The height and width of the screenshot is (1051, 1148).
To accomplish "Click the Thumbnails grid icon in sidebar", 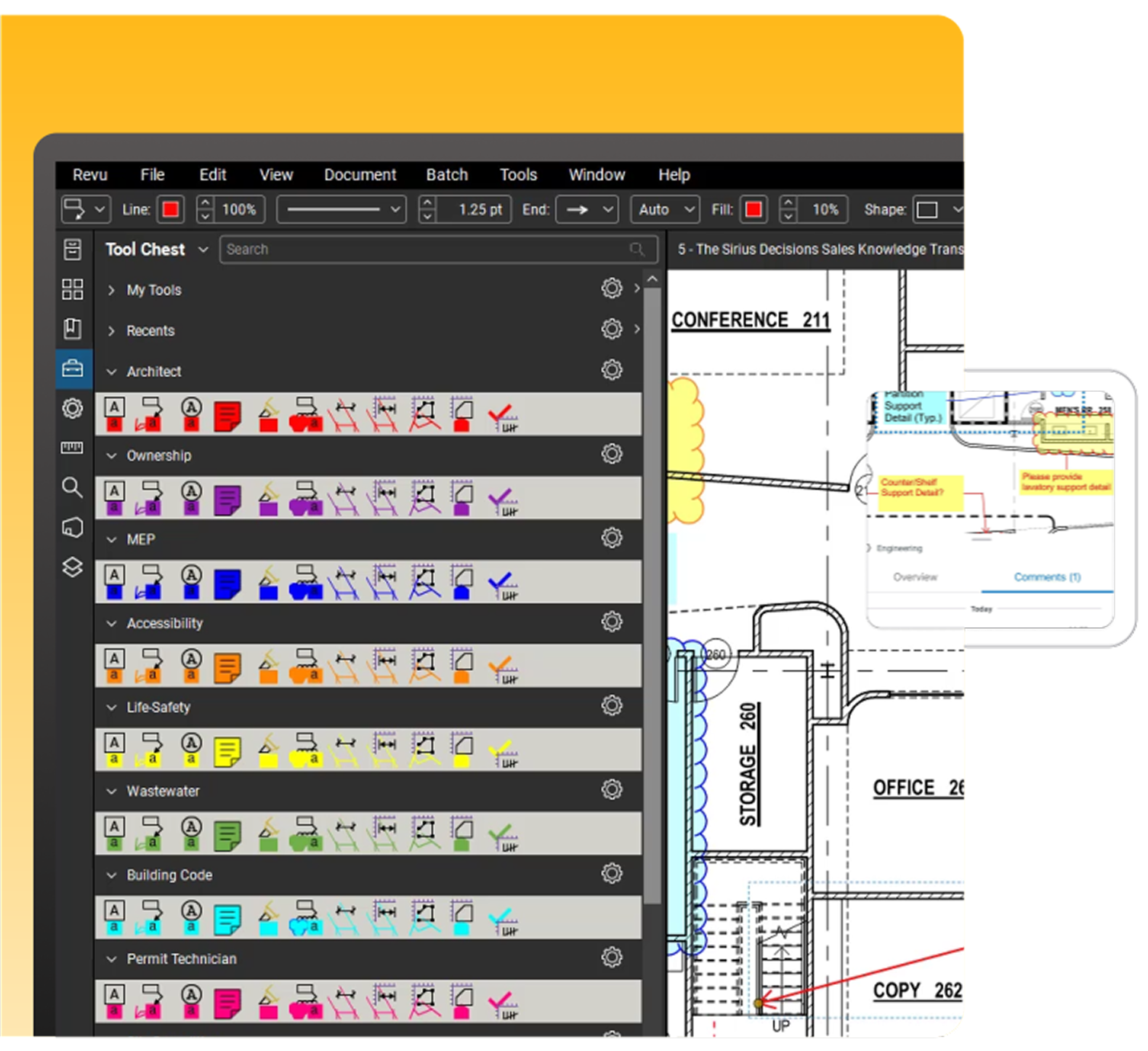I will click(73, 289).
